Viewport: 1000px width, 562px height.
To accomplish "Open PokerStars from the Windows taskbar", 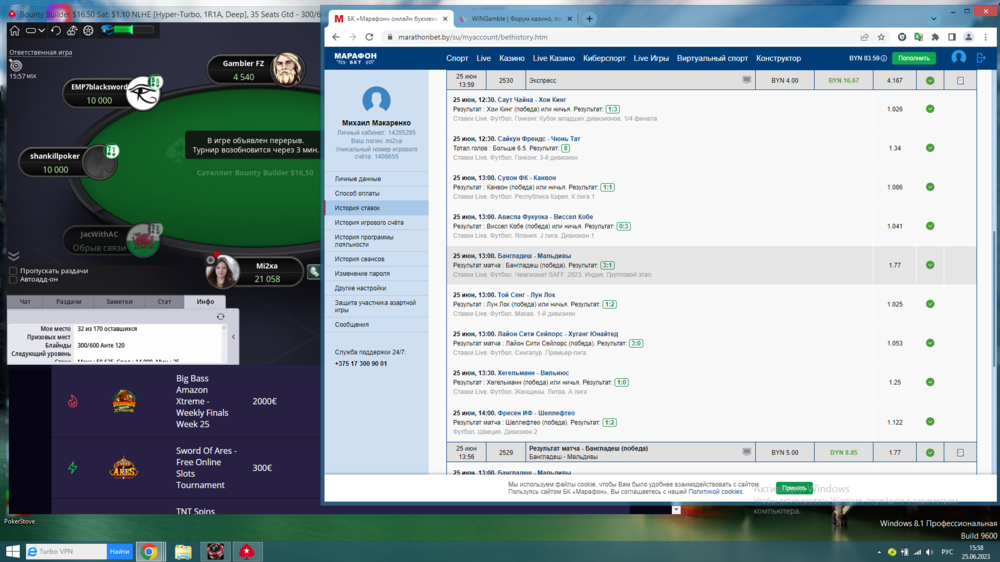I will pyautogui.click(x=246, y=551).
